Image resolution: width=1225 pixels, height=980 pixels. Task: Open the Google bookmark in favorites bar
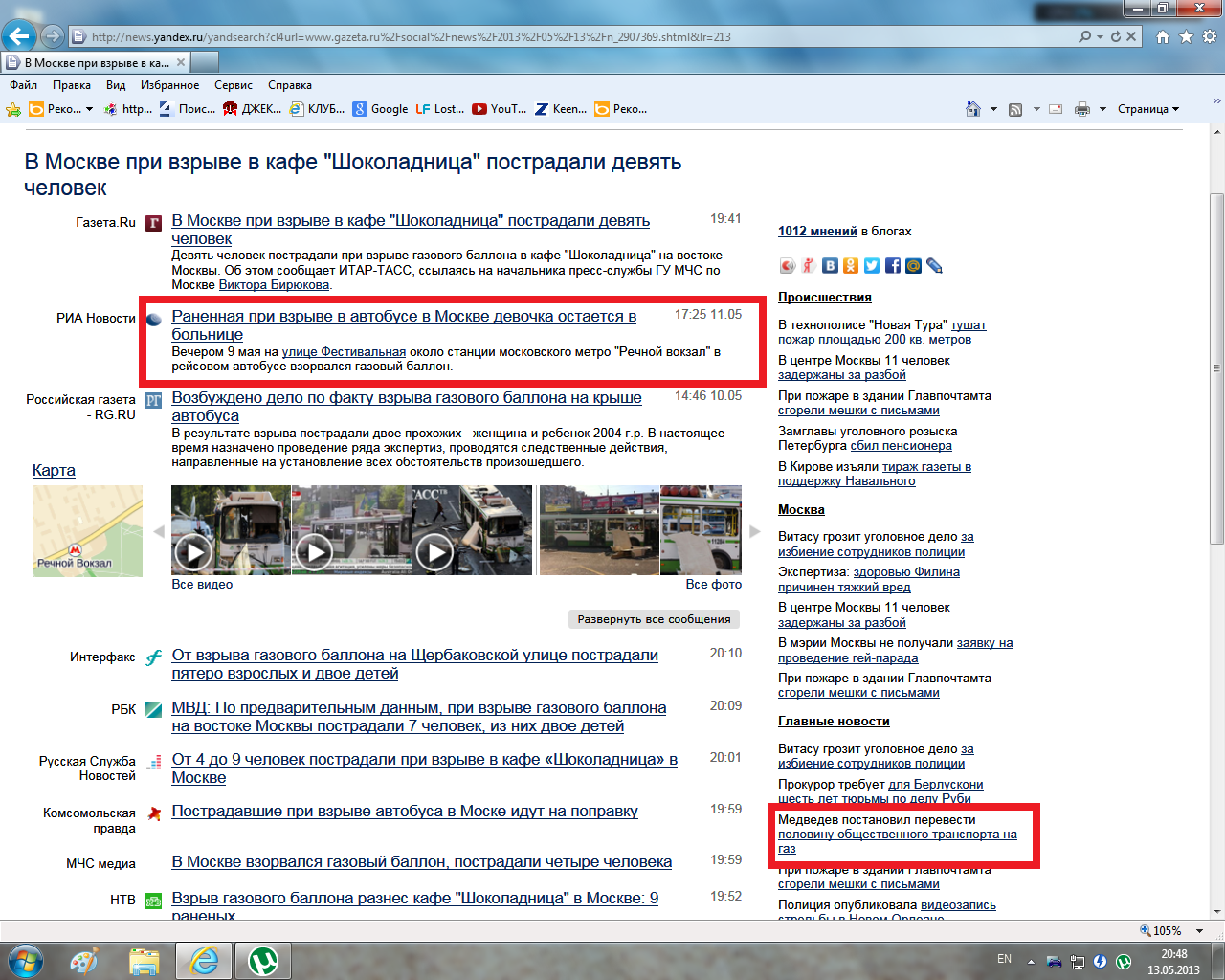pyautogui.click(x=380, y=109)
